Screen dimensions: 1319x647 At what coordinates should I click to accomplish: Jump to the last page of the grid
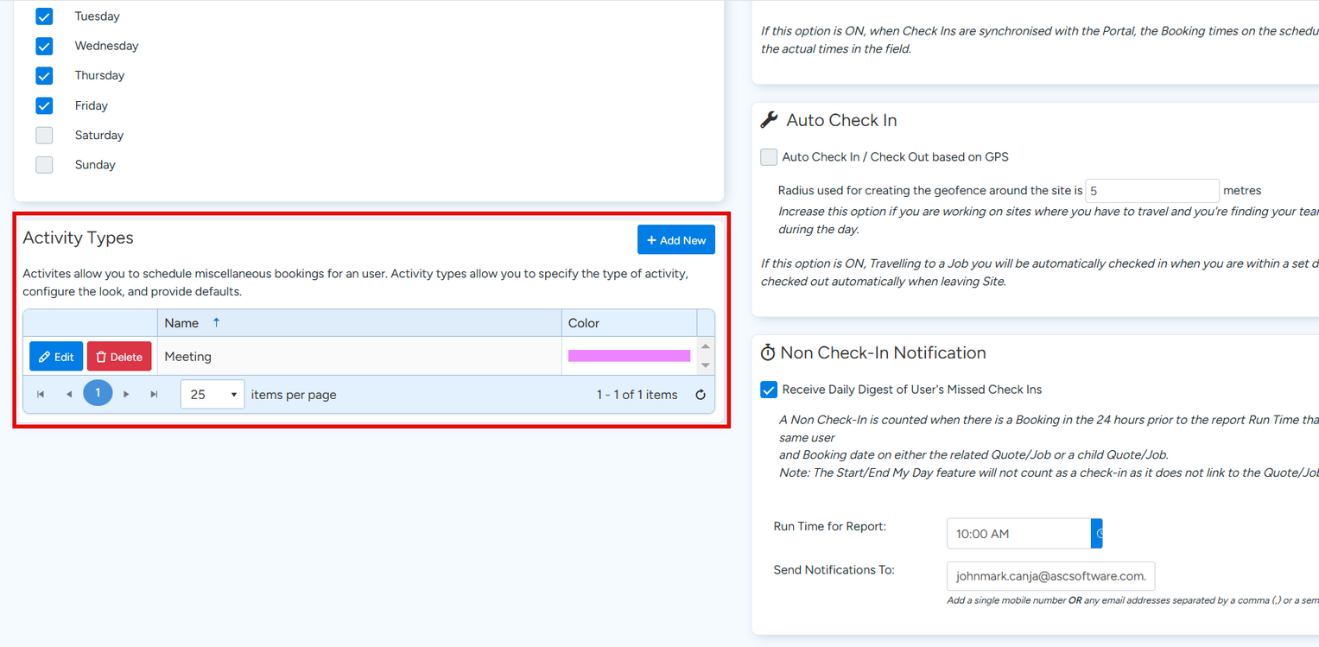[x=154, y=395]
